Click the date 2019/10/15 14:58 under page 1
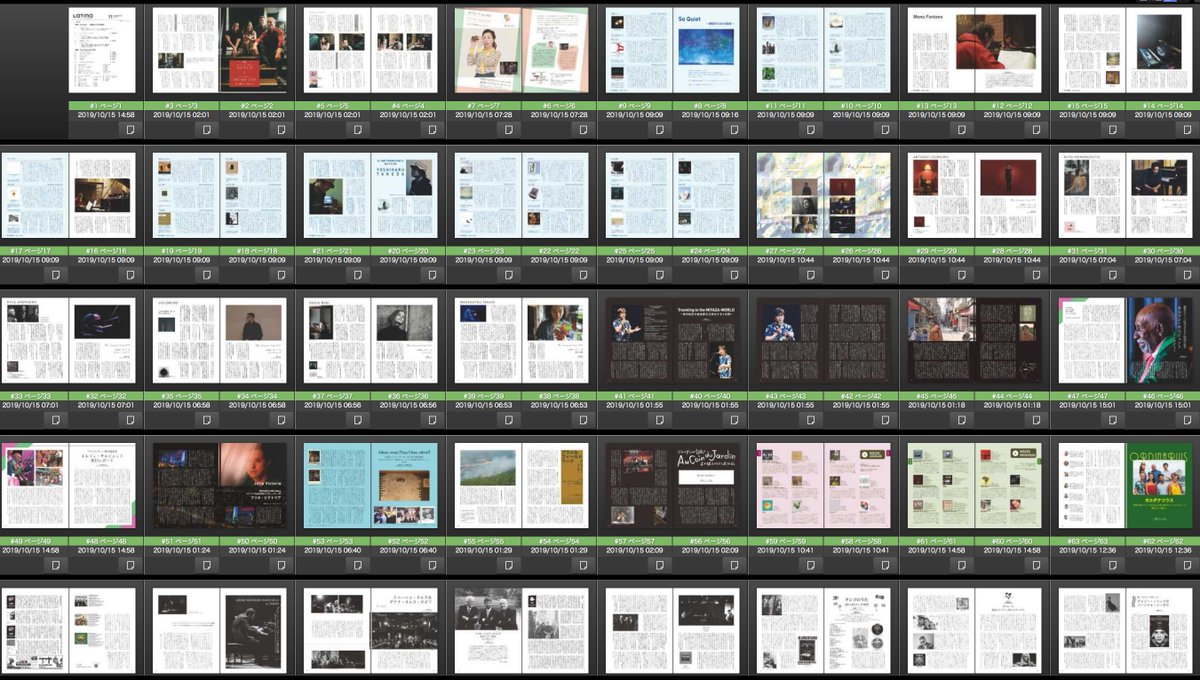1200x680 pixels. (107, 115)
